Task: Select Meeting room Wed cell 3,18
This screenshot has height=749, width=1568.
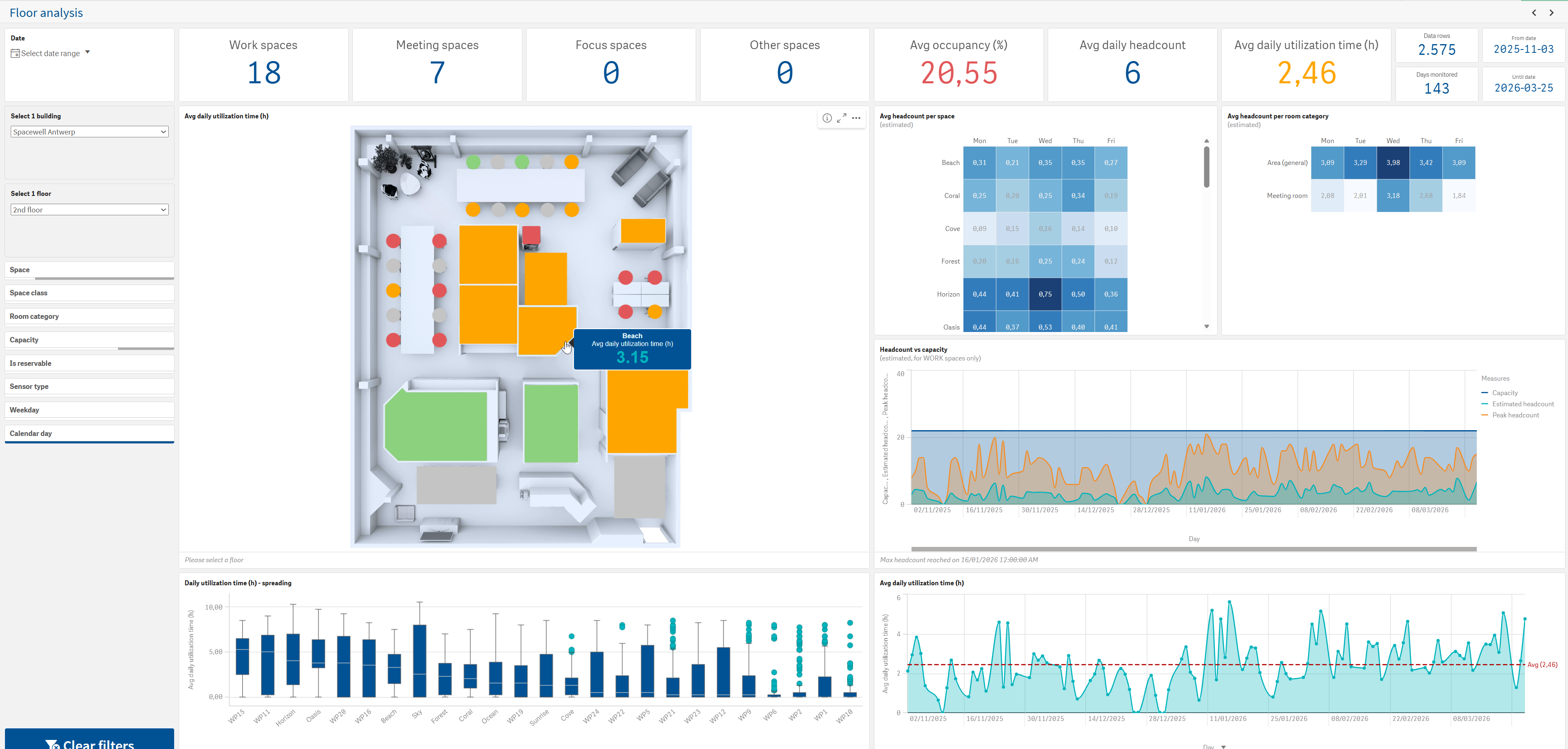Action: pos(1393,195)
